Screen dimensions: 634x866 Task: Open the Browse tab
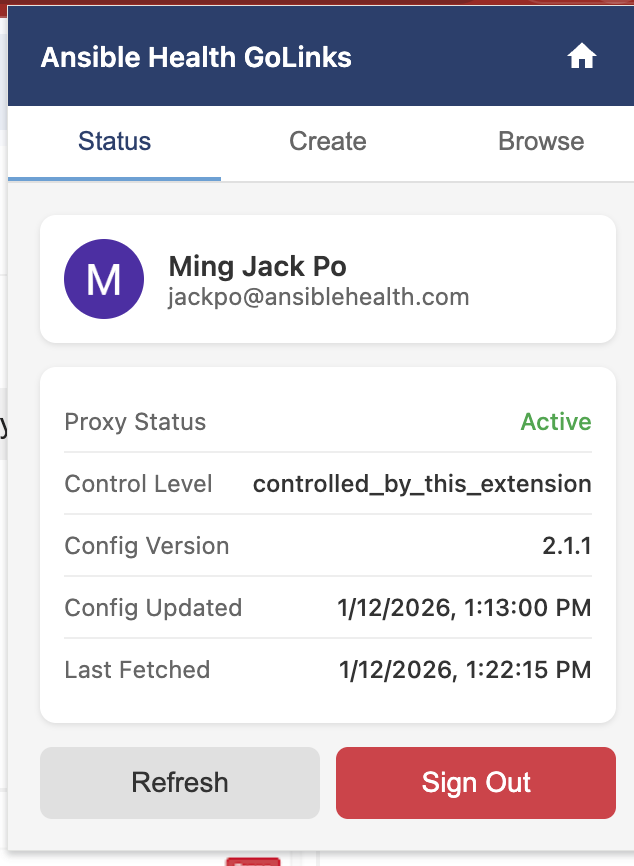point(541,141)
